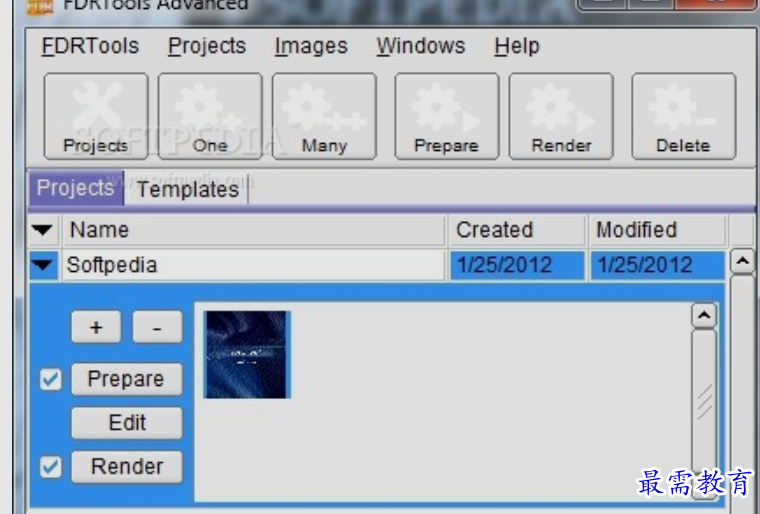The width and height of the screenshot is (760, 514).
Task: Sort by the Modified column header
Action: [657, 230]
